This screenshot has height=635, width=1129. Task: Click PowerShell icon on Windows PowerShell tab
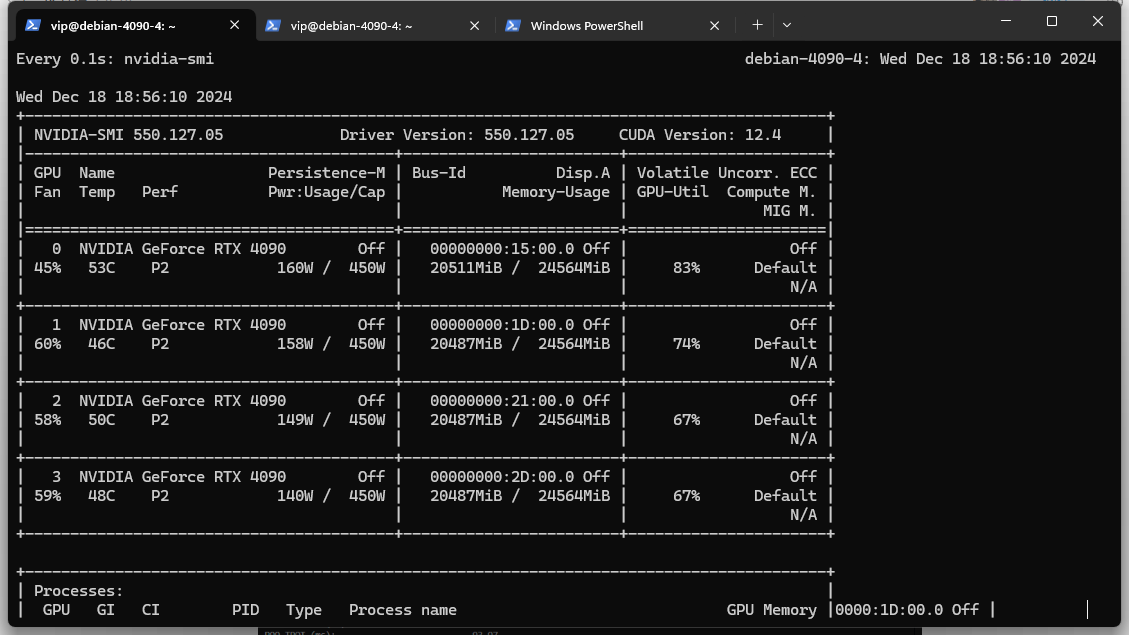pyautogui.click(x=512, y=25)
